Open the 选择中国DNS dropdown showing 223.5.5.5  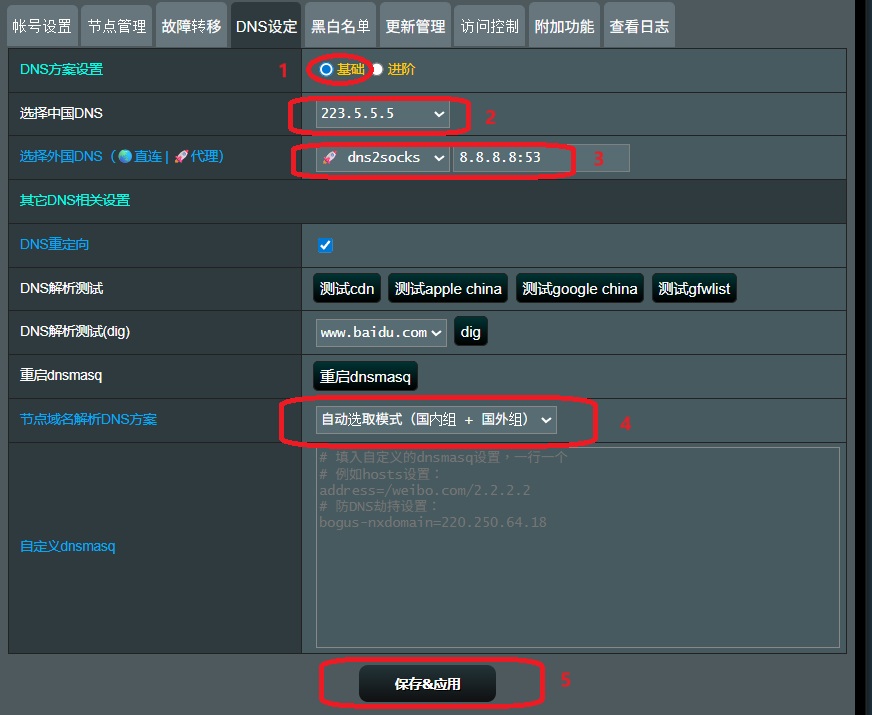382,114
